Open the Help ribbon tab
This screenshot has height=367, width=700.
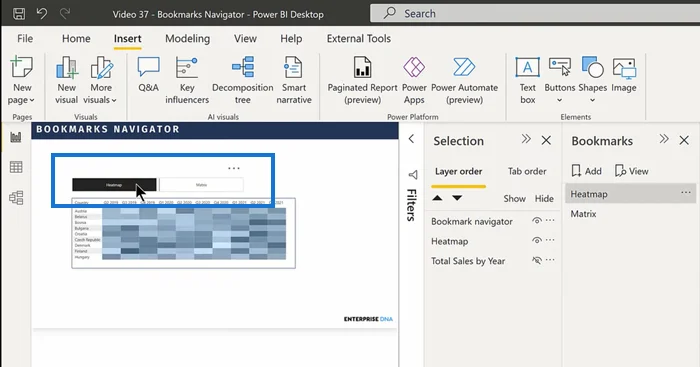[291, 38]
